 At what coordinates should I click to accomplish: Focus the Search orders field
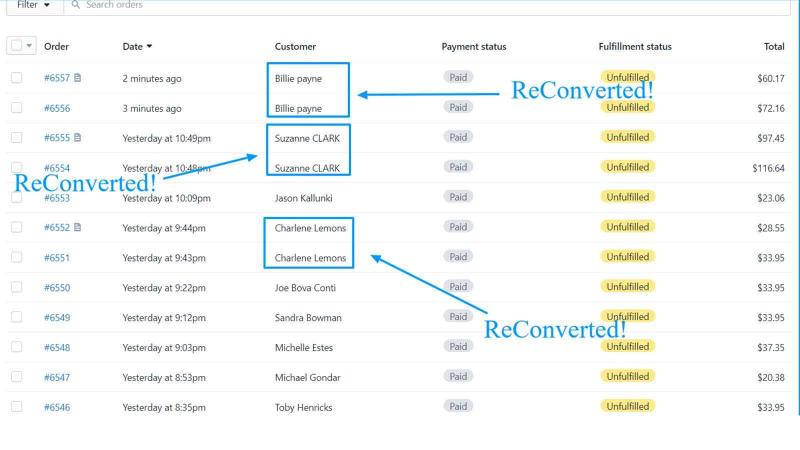(x=428, y=5)
